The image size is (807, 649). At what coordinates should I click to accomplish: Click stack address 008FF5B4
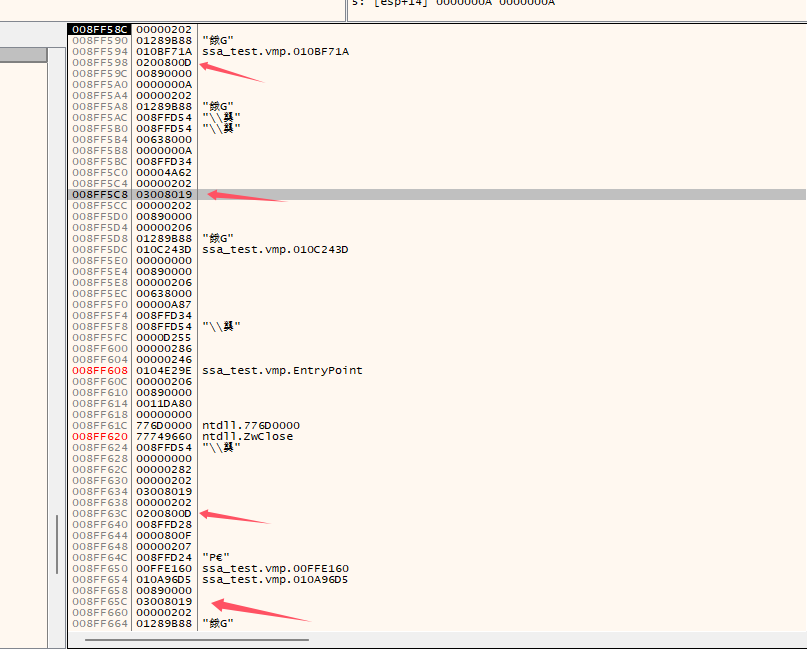(99, 139)
